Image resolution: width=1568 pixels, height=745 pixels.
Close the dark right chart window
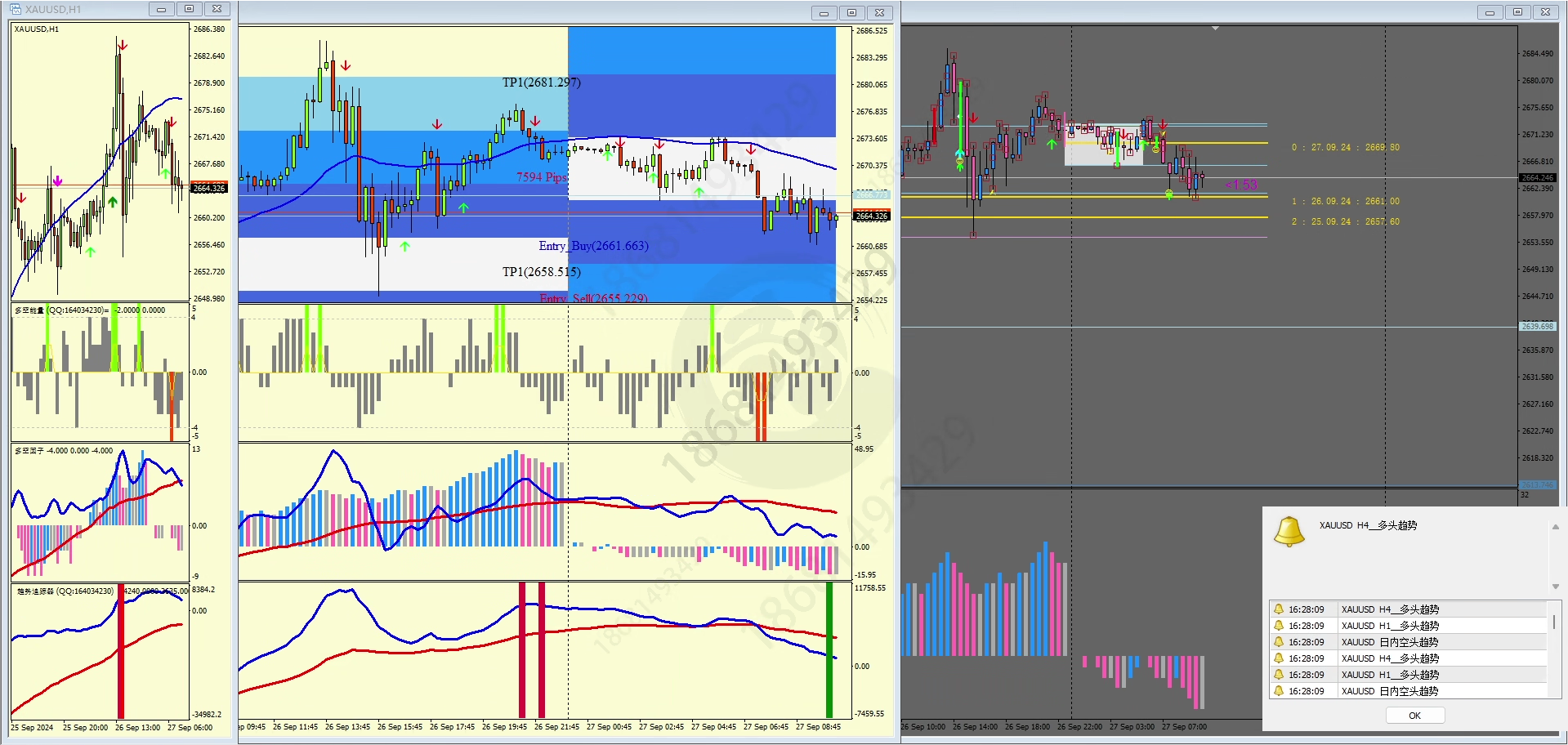click(1545, 12)
